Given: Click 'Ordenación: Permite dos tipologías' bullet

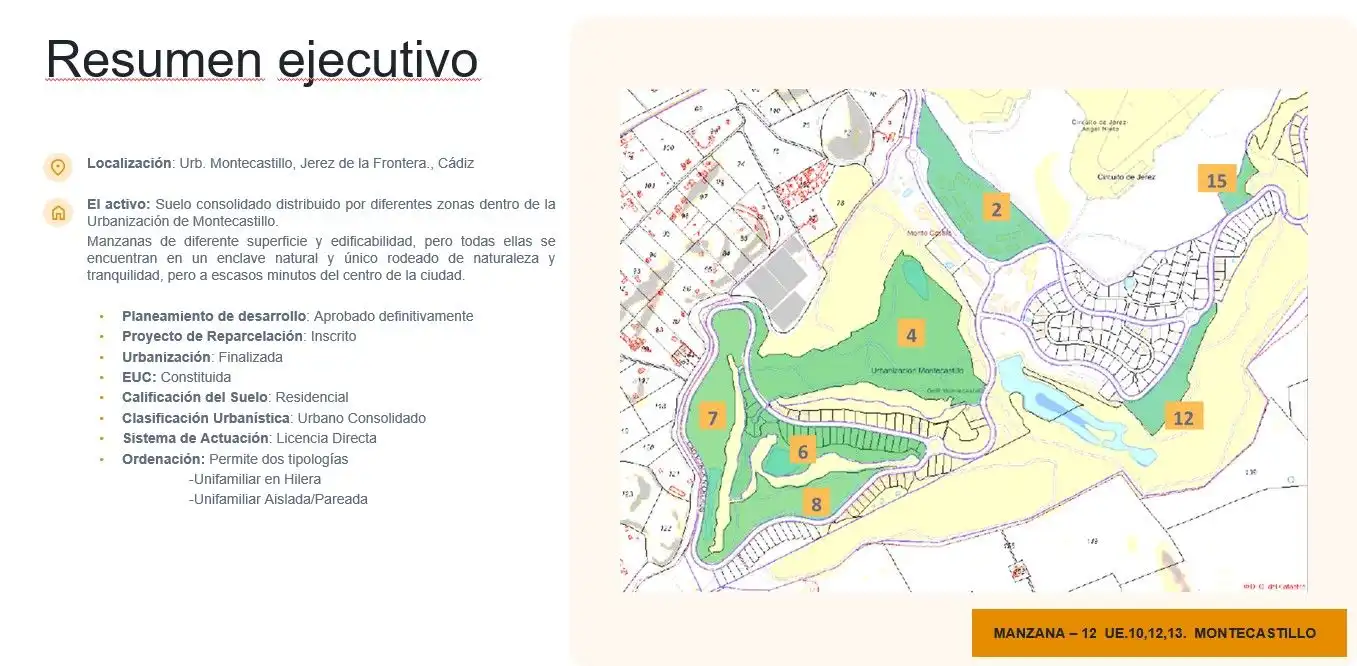Looking at the screenshot, I should [235, 459].
